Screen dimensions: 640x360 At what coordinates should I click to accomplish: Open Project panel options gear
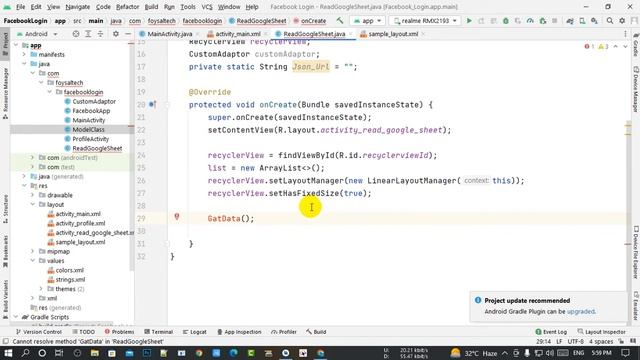click(x=116, y=34)
